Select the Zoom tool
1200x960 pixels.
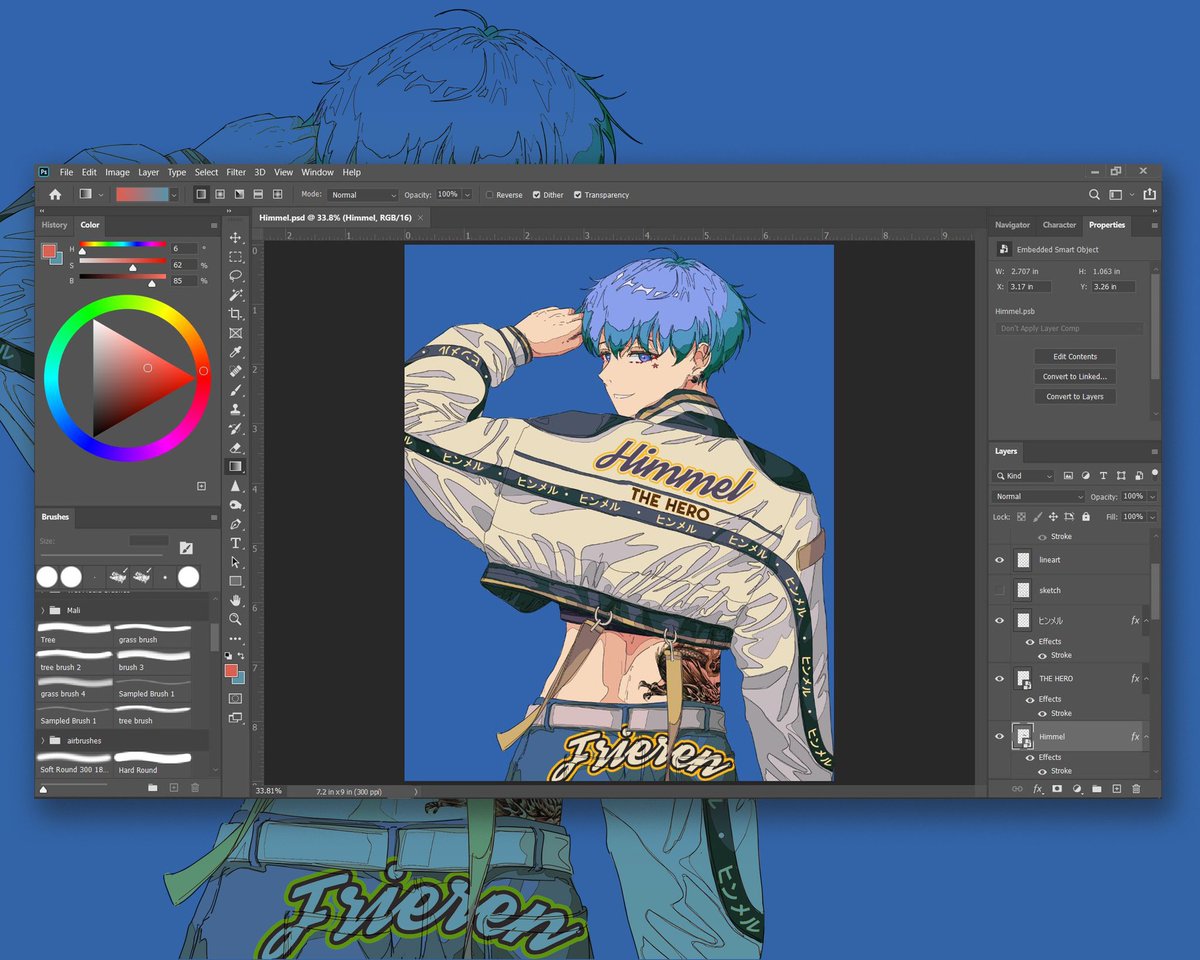pos(236,619)
